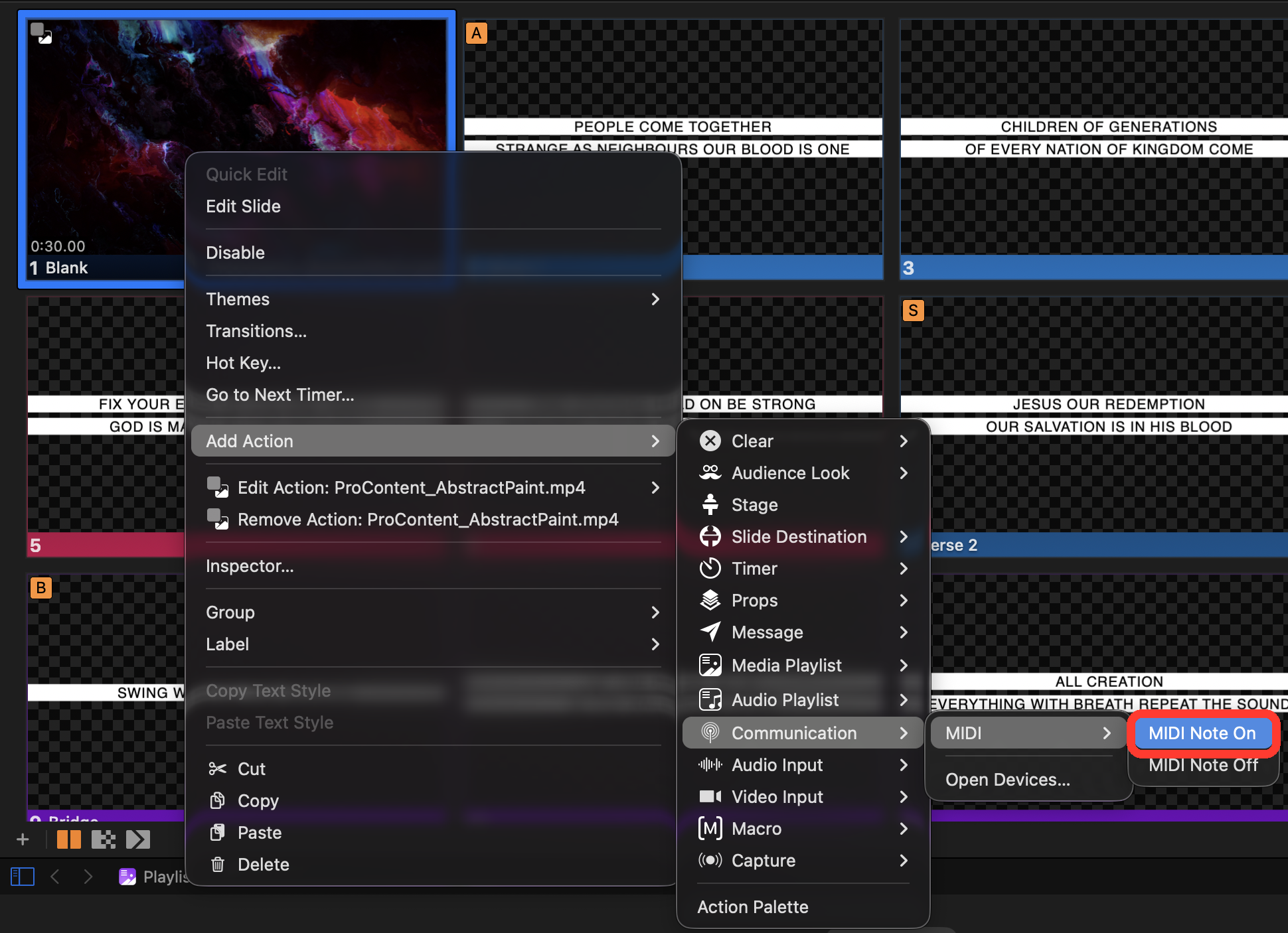Open Transitions... menu item
This screenshot has width=1288, height=933.
point(433,331)
